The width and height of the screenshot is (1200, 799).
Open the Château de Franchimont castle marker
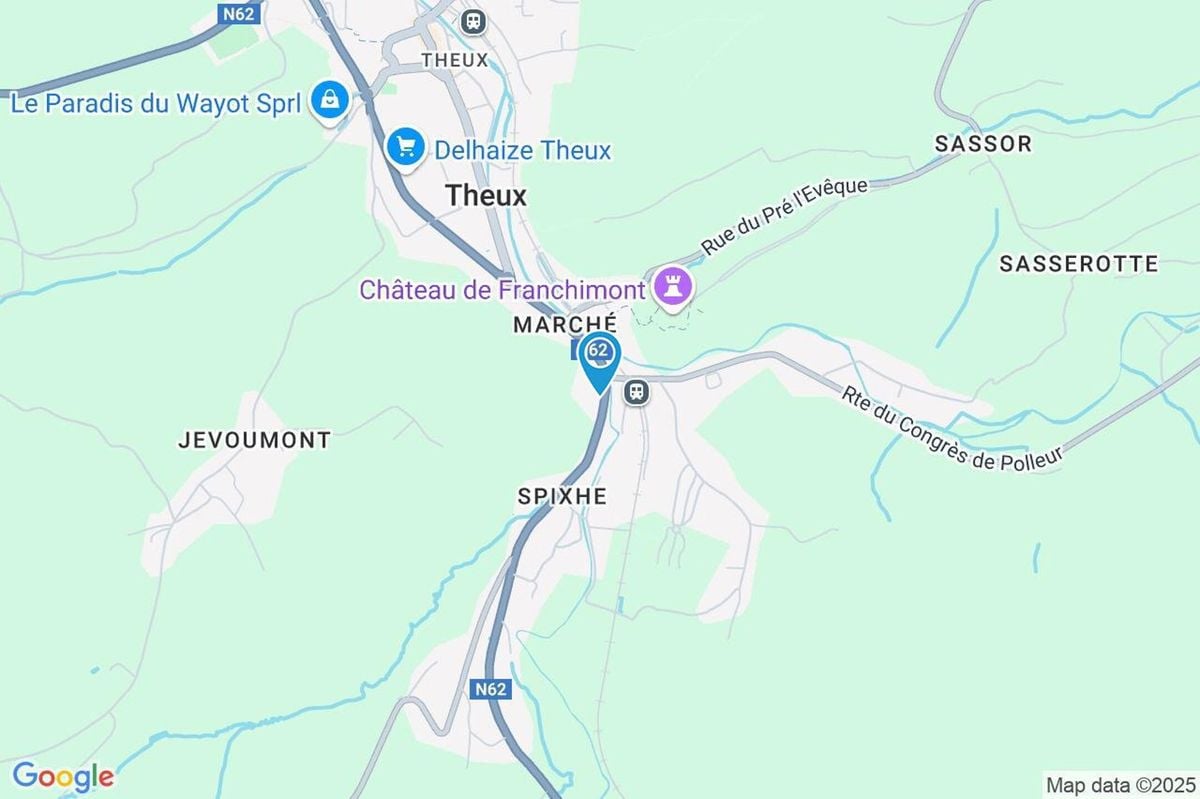coord(674,289)
